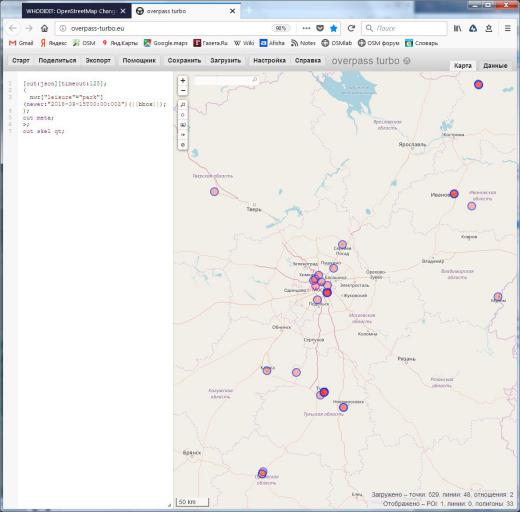Open a new browser tab

tap(249, 11)
